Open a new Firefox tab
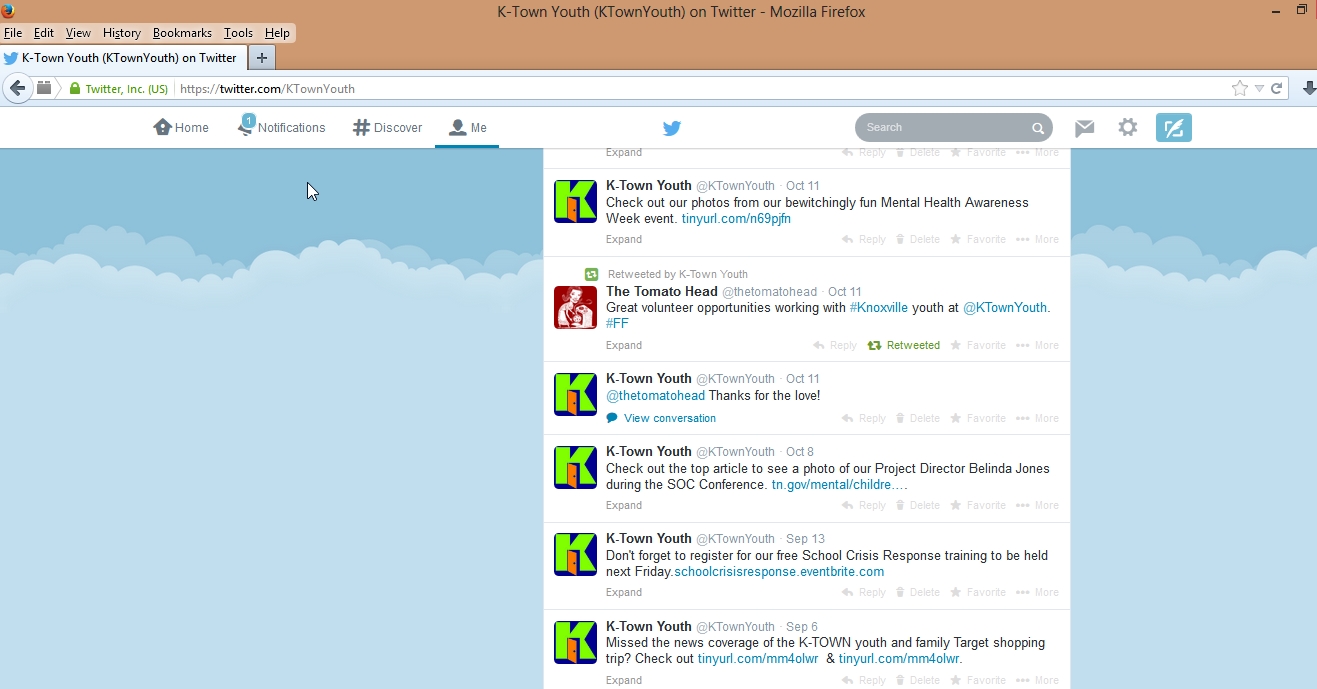 pos(261,58)
